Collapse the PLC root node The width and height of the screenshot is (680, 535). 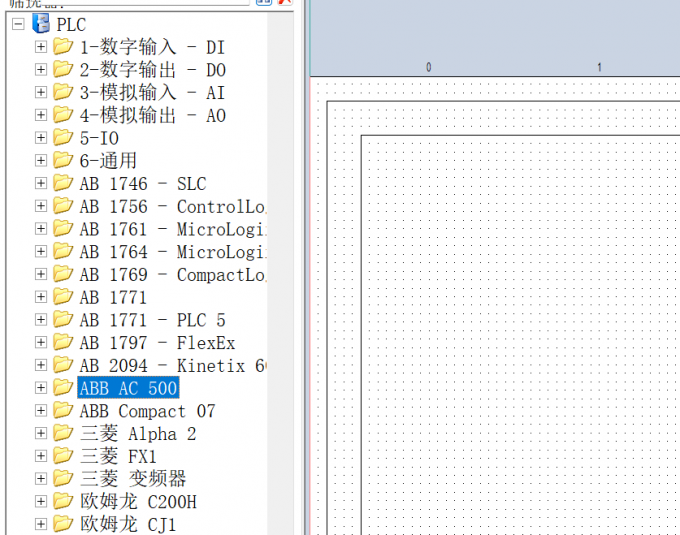[18, 24]
